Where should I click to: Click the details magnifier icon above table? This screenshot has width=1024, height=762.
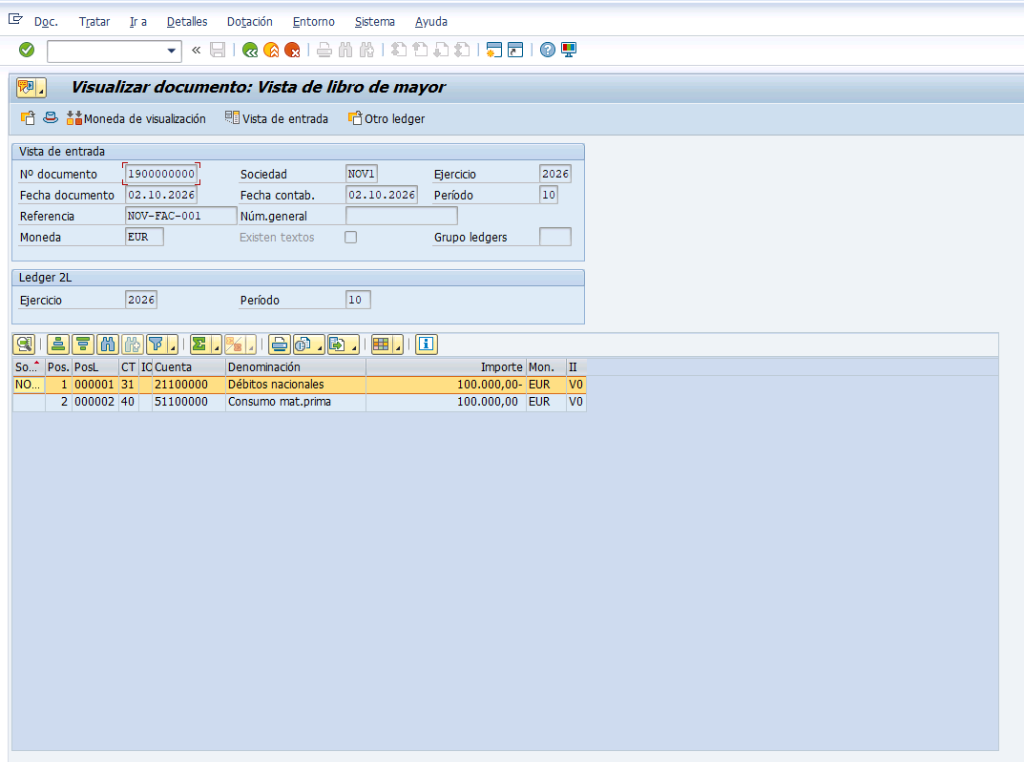[24, 344]
